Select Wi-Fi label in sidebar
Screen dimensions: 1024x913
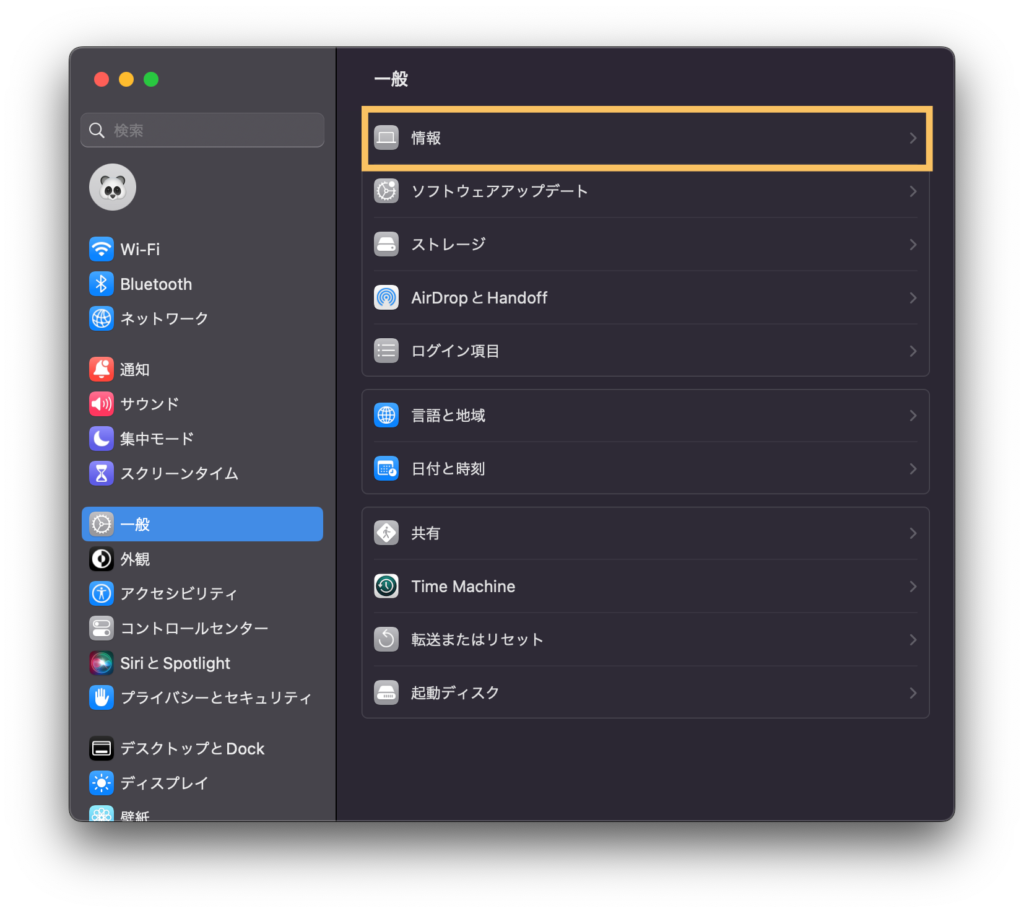tap(140, 249)
